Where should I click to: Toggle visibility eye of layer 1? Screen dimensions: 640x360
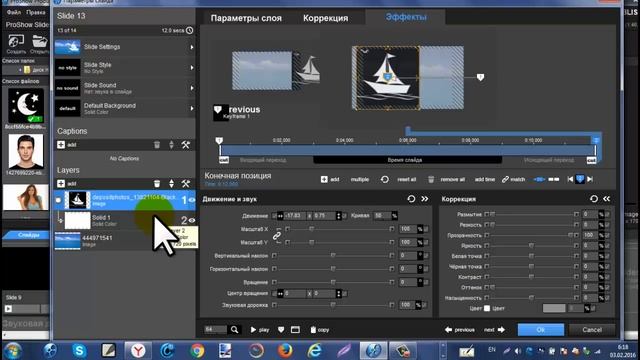191,200
